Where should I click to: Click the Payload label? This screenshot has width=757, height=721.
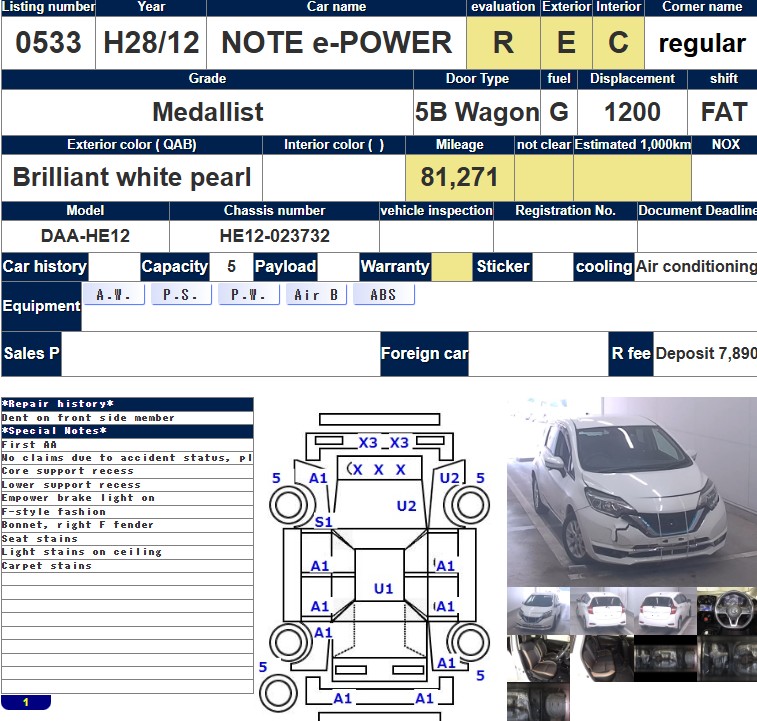(285, 267)
